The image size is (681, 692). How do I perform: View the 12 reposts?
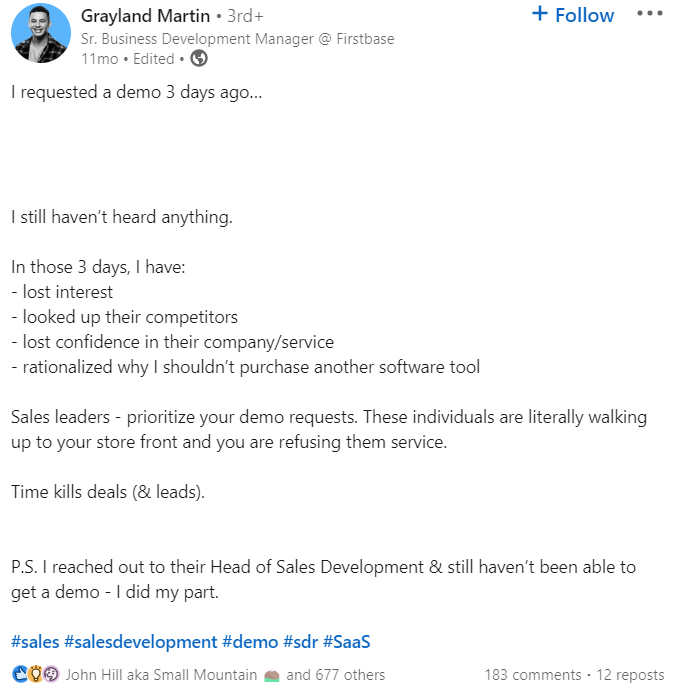point(630,675)
